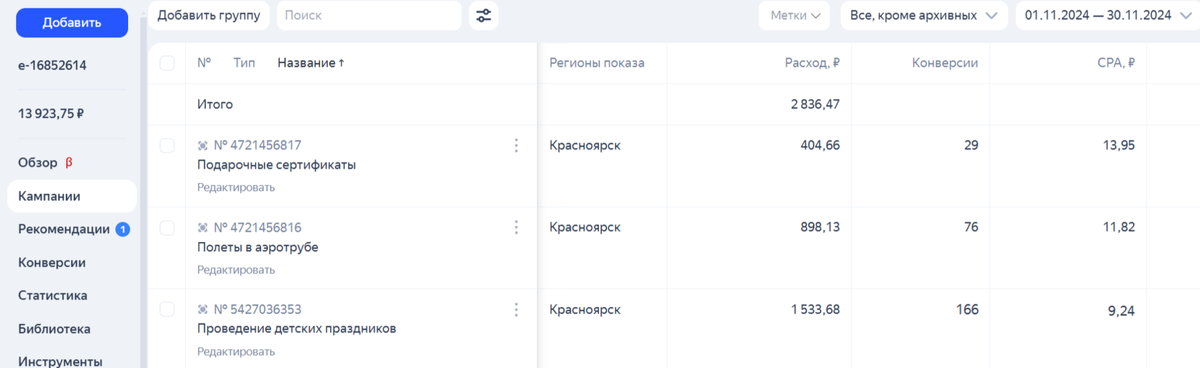Viewport: 1200px width, 368px height.
Task: Click the Расход, ₽ column header
Action: click(812, 63)
